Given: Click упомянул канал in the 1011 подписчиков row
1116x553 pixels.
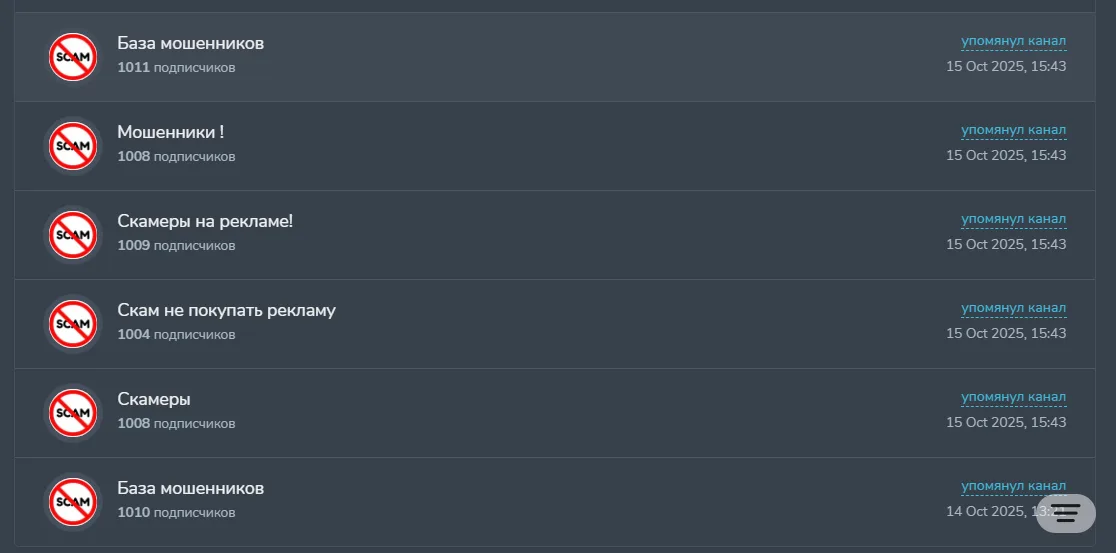Looking at the screenshot, I should pyautogui.click(x=1014, y=41).
